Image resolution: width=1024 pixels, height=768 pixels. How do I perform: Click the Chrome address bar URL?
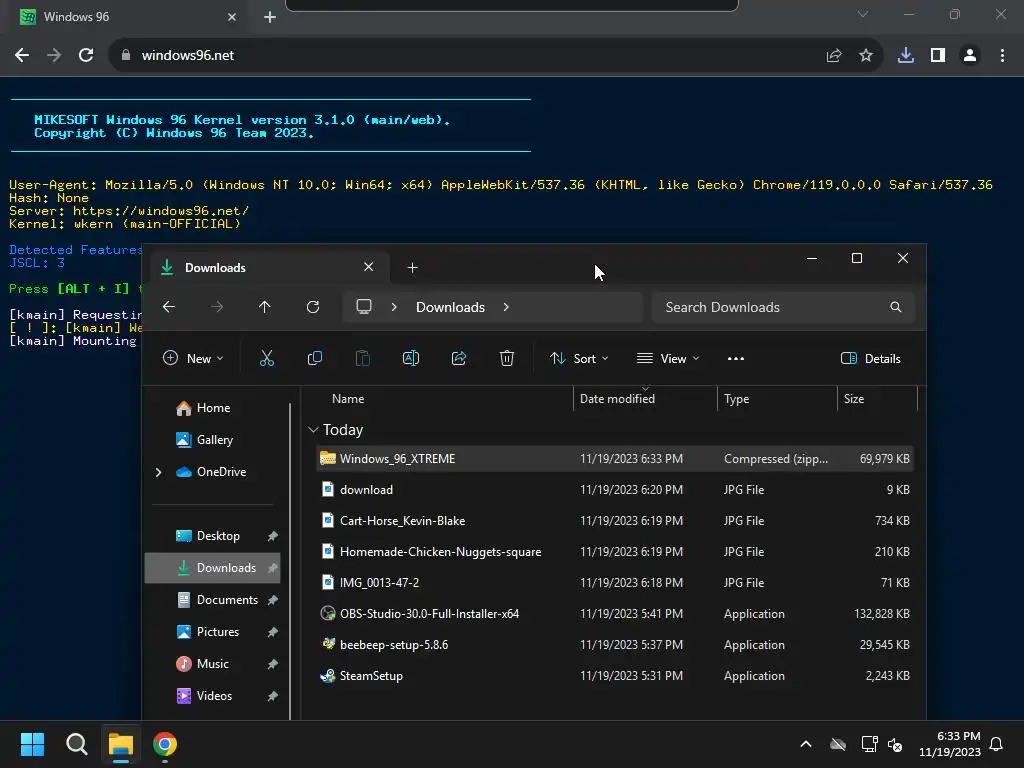coord(188,56)
